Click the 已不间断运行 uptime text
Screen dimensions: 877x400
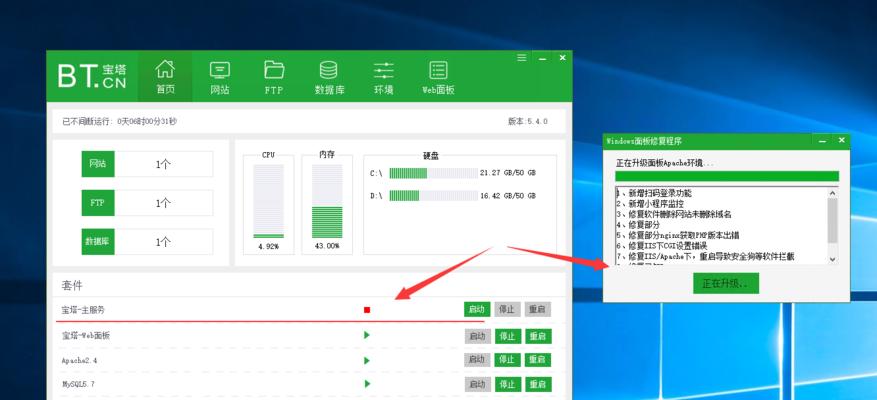point(119,121)
